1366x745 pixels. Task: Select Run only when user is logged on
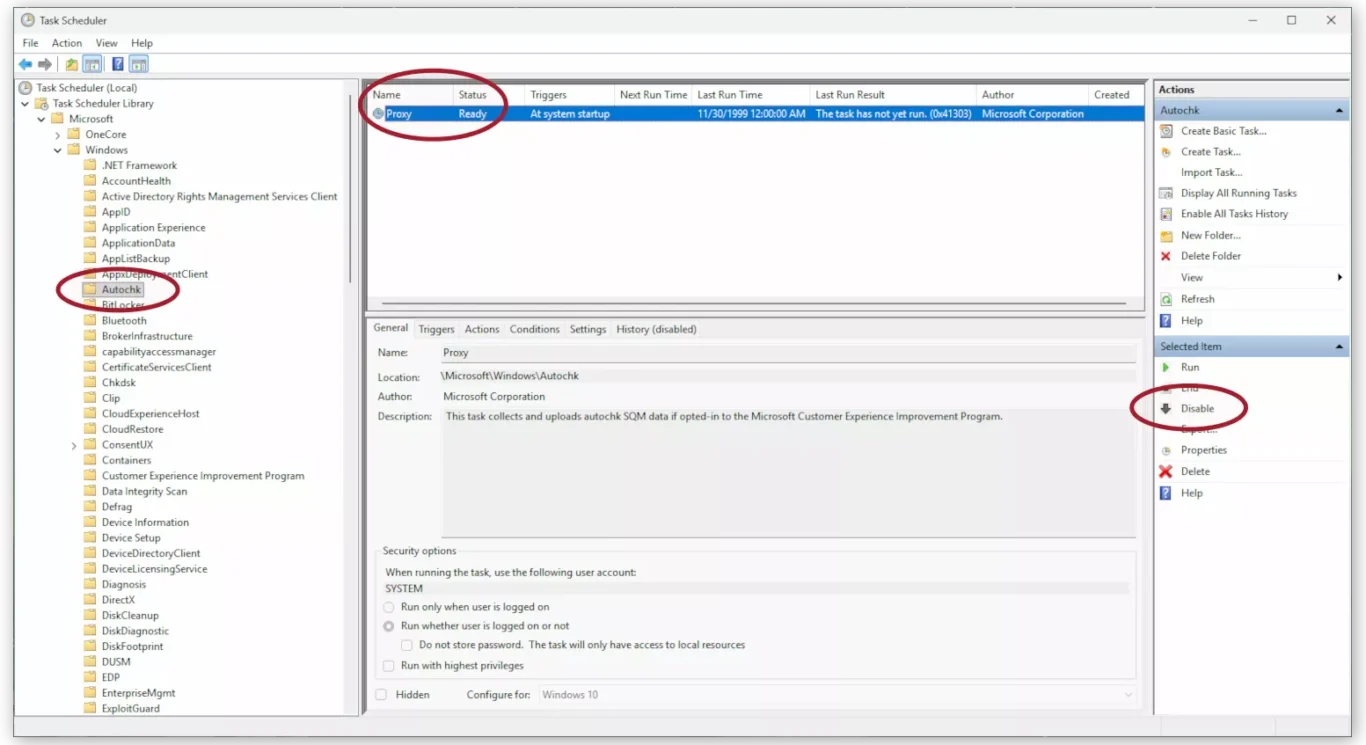point(388,607)
